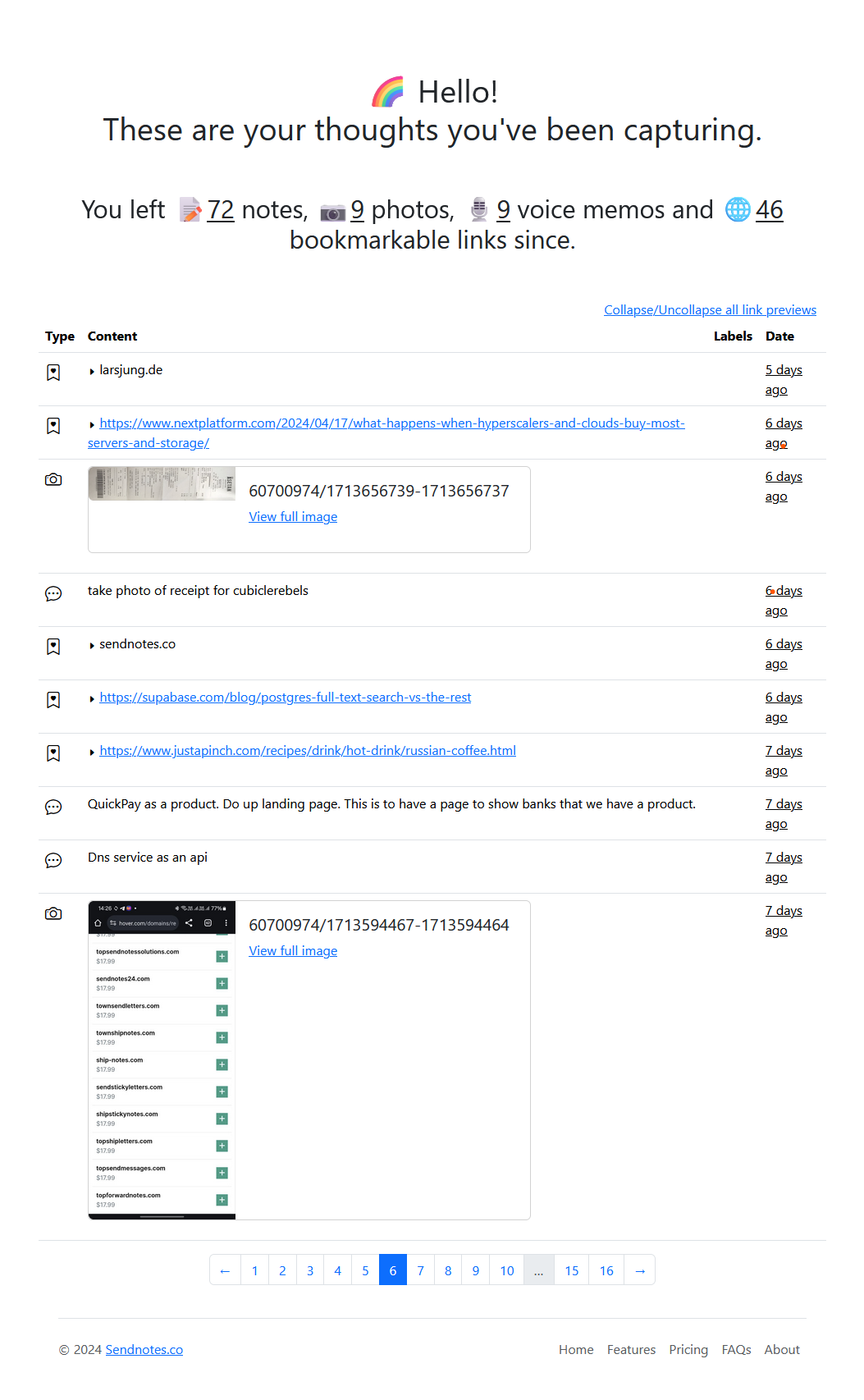Go to pagination page 16
The width and height of the screenshot is (864, 1400).
[606, 1270]
